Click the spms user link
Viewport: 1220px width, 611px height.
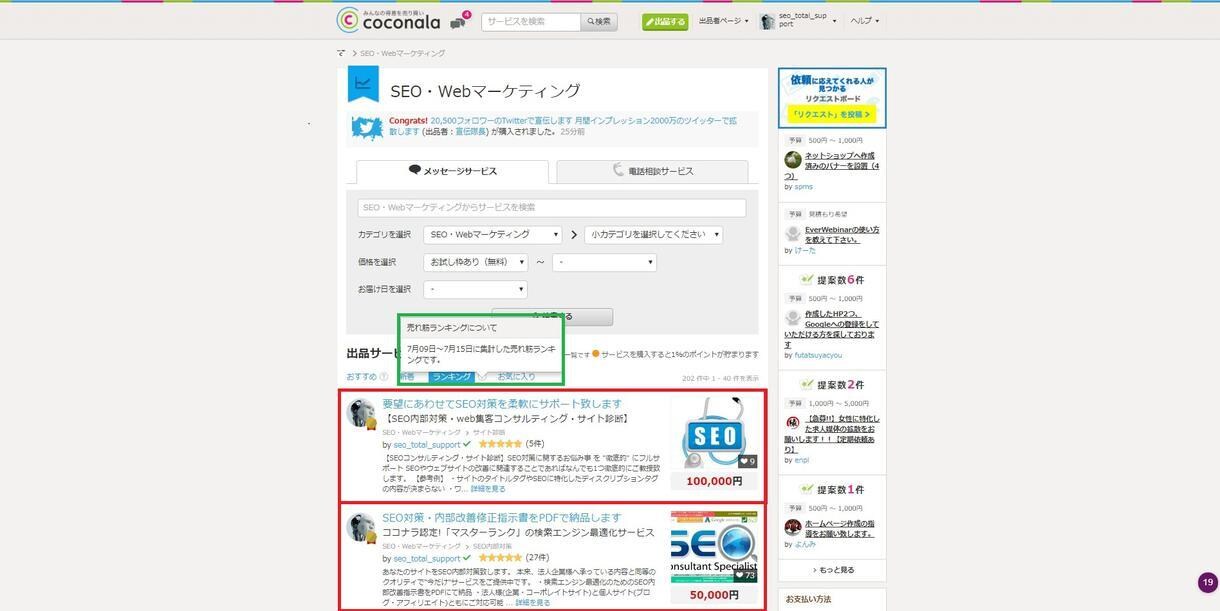(x=804, y=187)
